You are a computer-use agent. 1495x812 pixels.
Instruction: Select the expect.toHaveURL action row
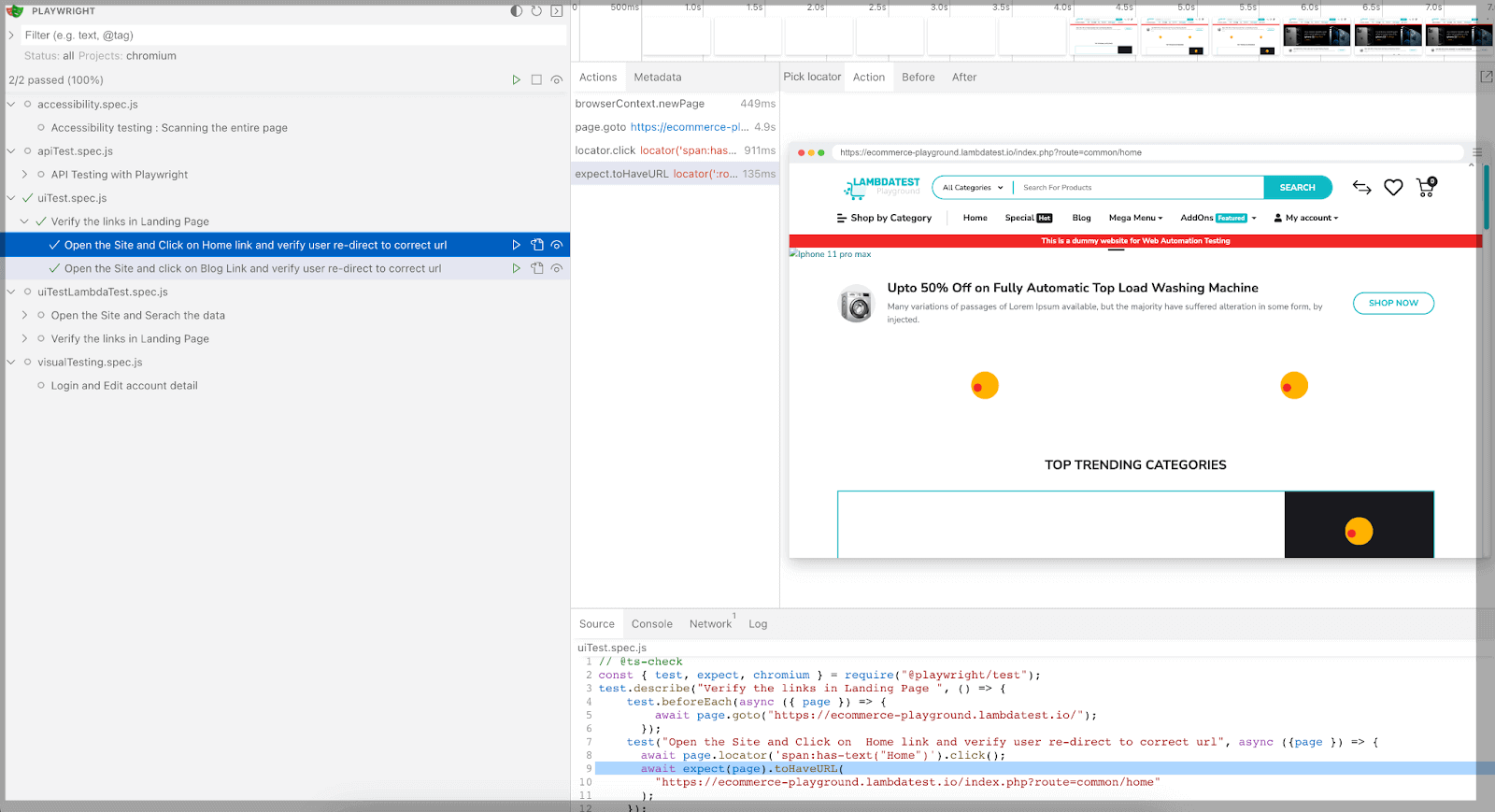[x=676, y=174]
